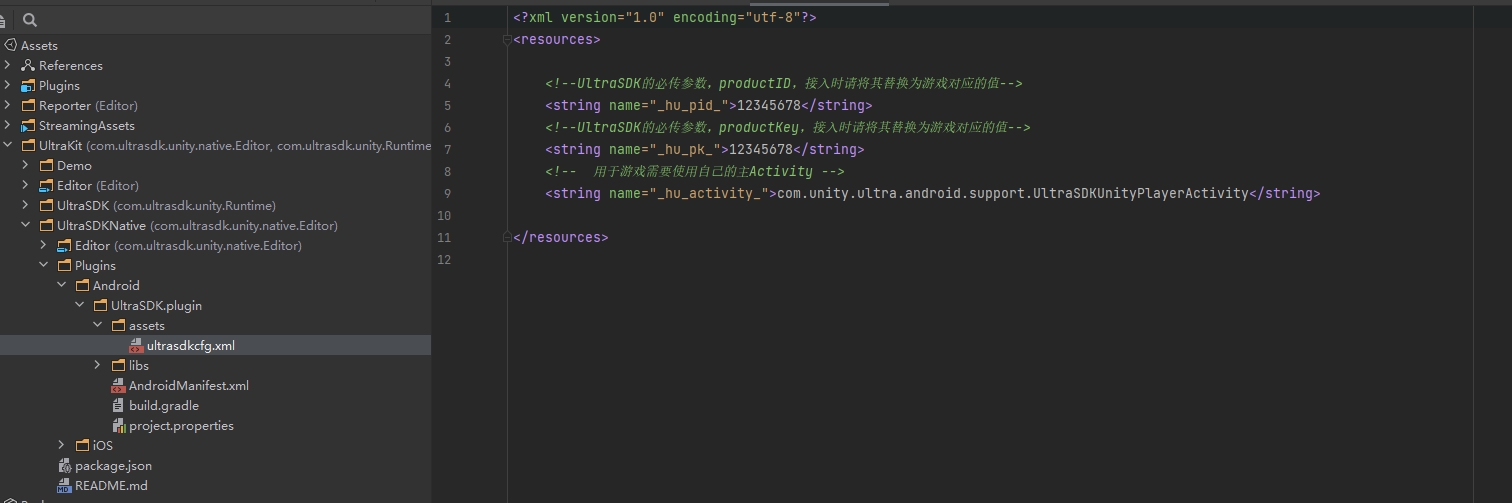Click the iOS folder icon
The width and height of the screenshot is (1512, 503).
[82, 445]
